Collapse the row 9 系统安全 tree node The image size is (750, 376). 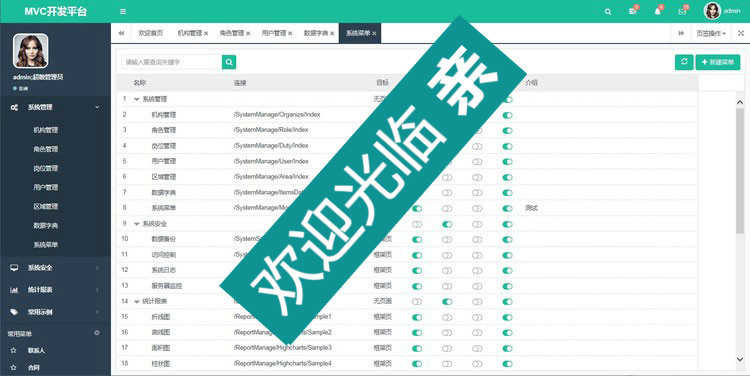tap(137, 224)
